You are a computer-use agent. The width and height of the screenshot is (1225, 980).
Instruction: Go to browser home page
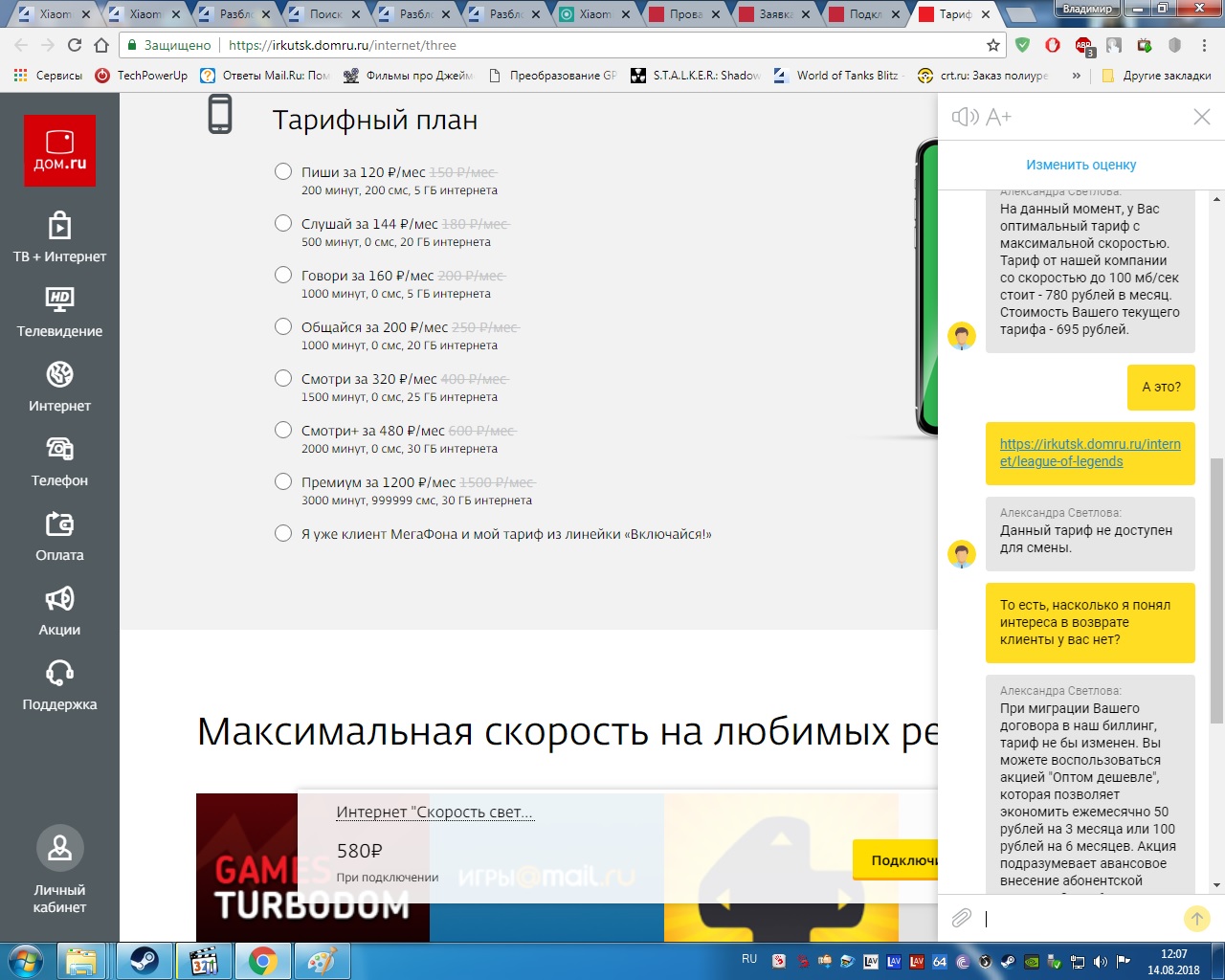coord(101,45)
